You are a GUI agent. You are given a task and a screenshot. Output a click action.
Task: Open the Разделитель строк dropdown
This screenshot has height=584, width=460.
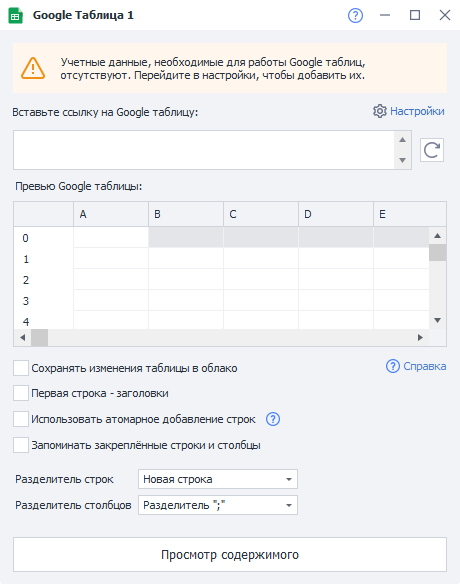coord(218,479)
